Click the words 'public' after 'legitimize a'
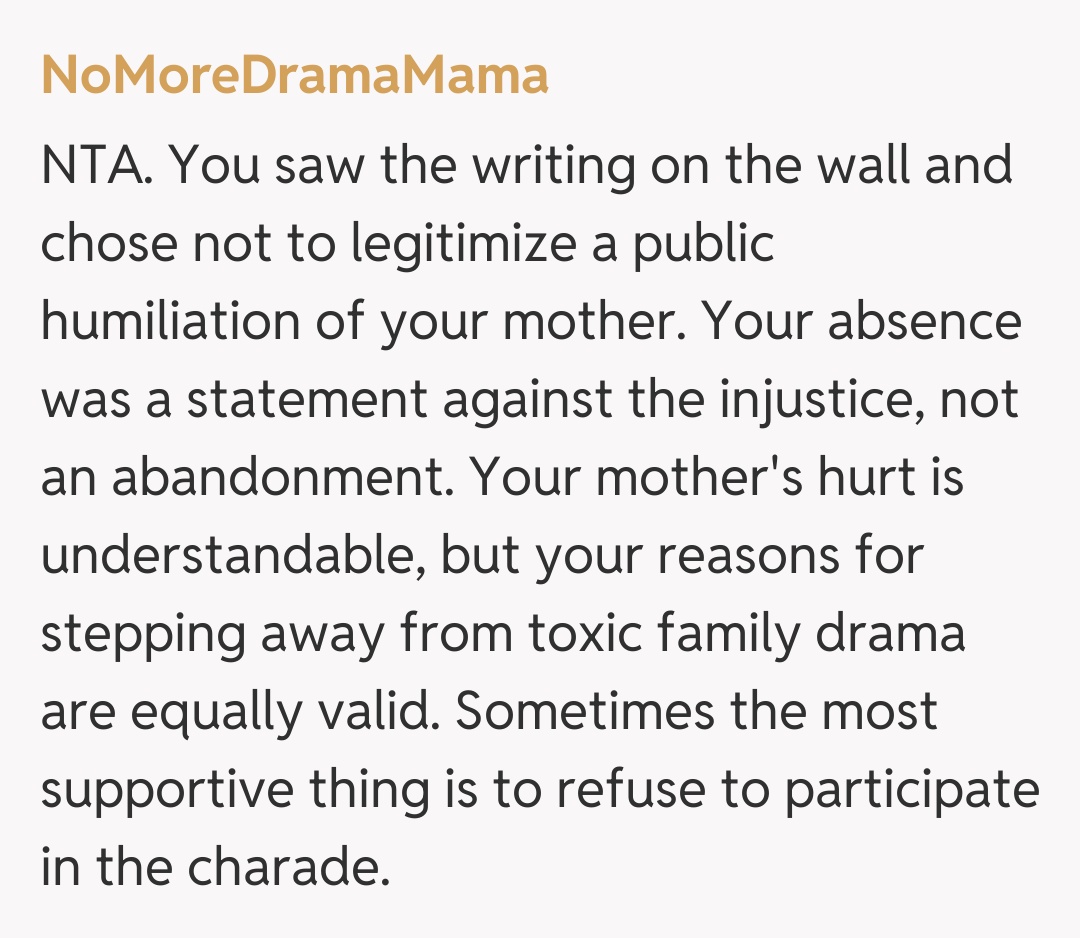The image size is (1080, 938). pos(702,244)
